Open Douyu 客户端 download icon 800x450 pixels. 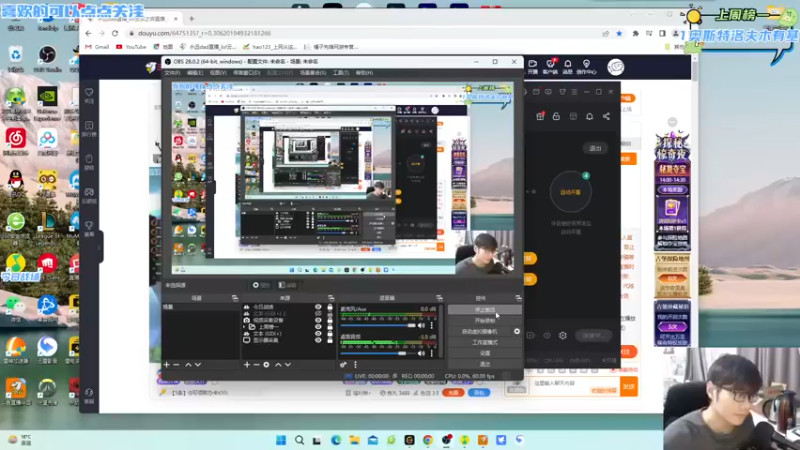[x=550, y=67]
